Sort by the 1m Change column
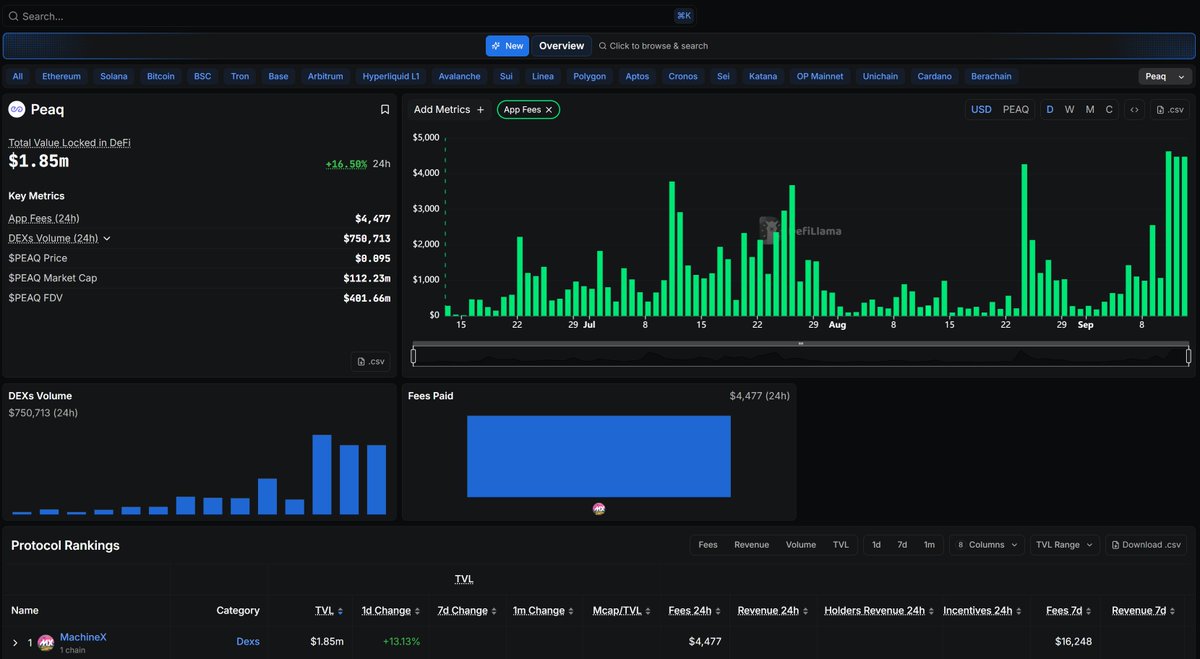 click(x=543, y=610)
